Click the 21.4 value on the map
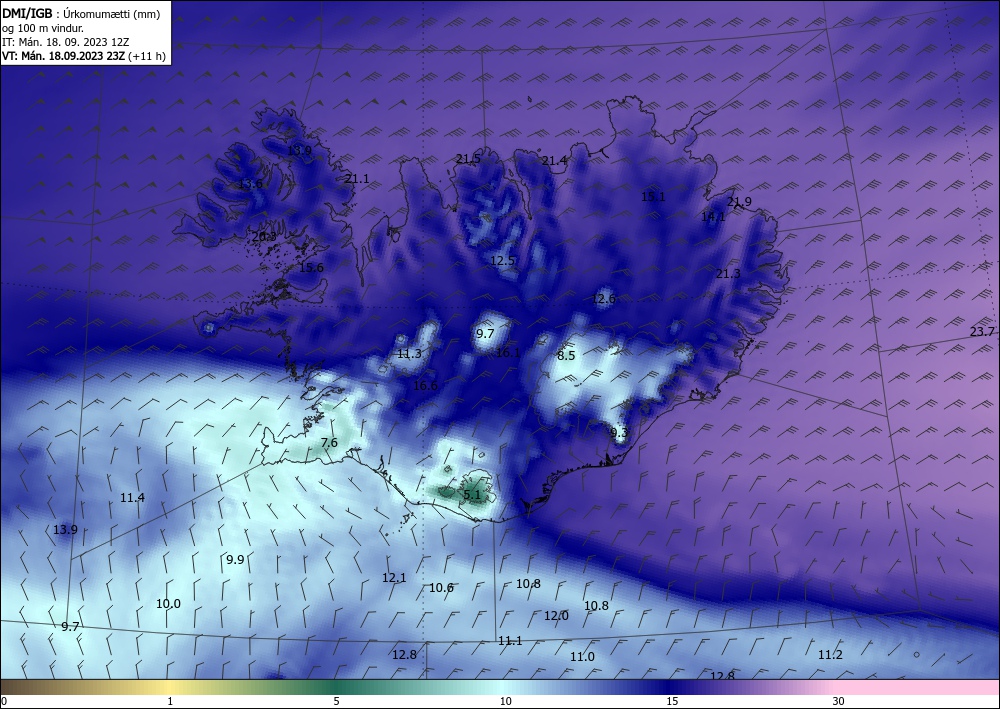This screenshot has height=709, width=1000. (x=554, y=161)
